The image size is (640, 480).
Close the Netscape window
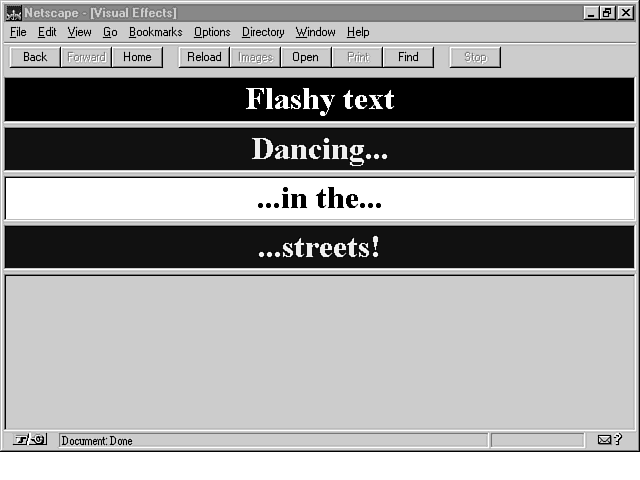tap(625, 13)
